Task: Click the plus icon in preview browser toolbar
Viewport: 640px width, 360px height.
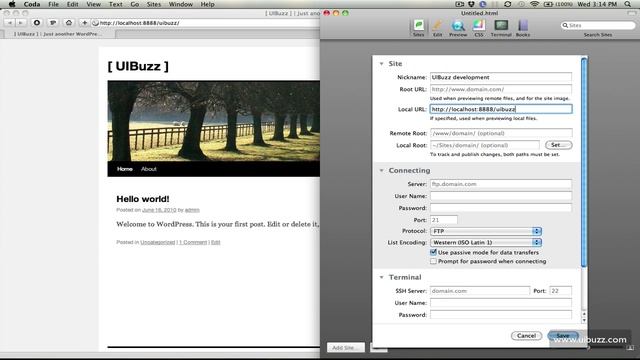Action: [84, 23]
